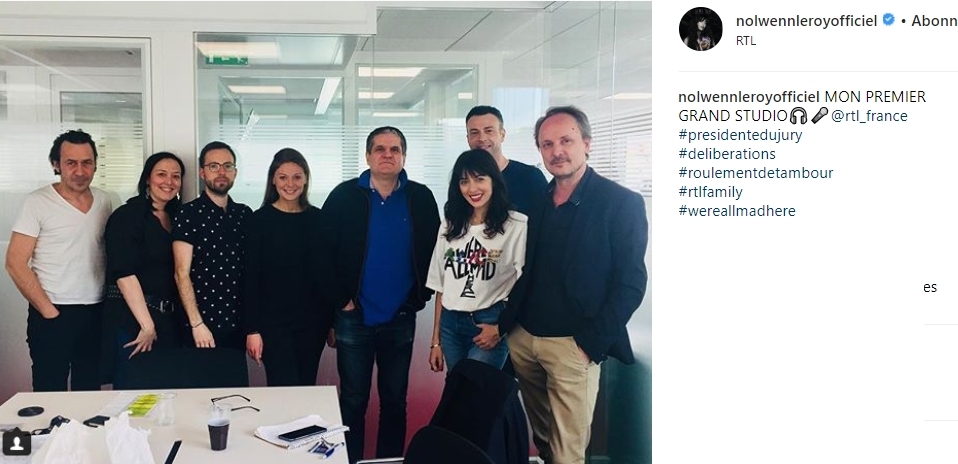Open hashtag #rtlfamily

point(710,192)
